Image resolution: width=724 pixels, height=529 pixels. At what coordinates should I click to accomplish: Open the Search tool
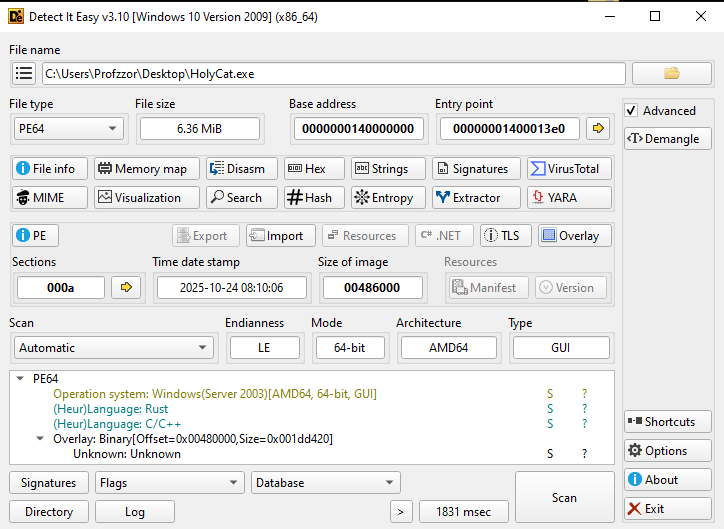point(242,198)
